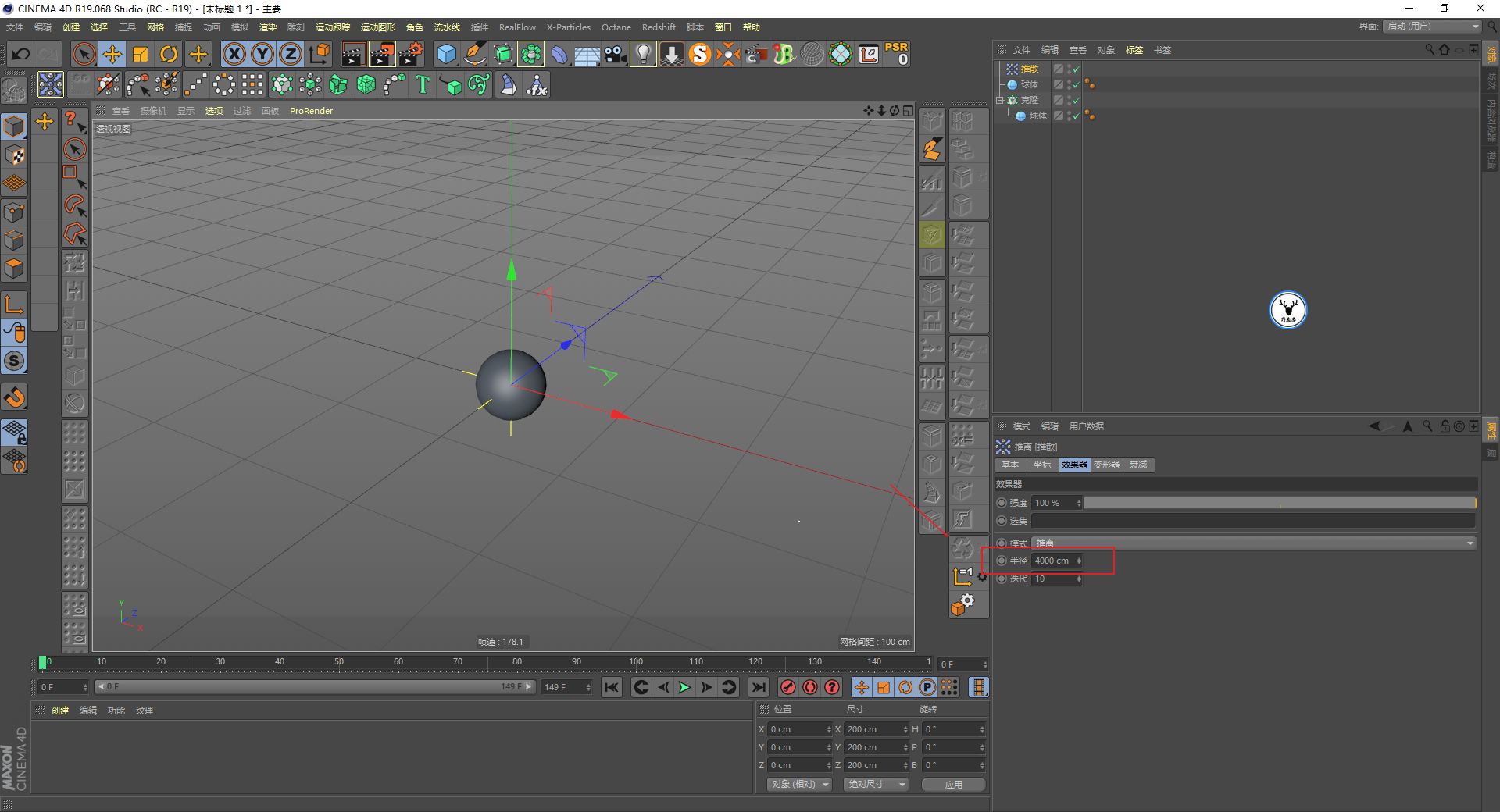Screen dimensions: 1500x812
Task: Click the PSR reset button
Action: point(897,54)
